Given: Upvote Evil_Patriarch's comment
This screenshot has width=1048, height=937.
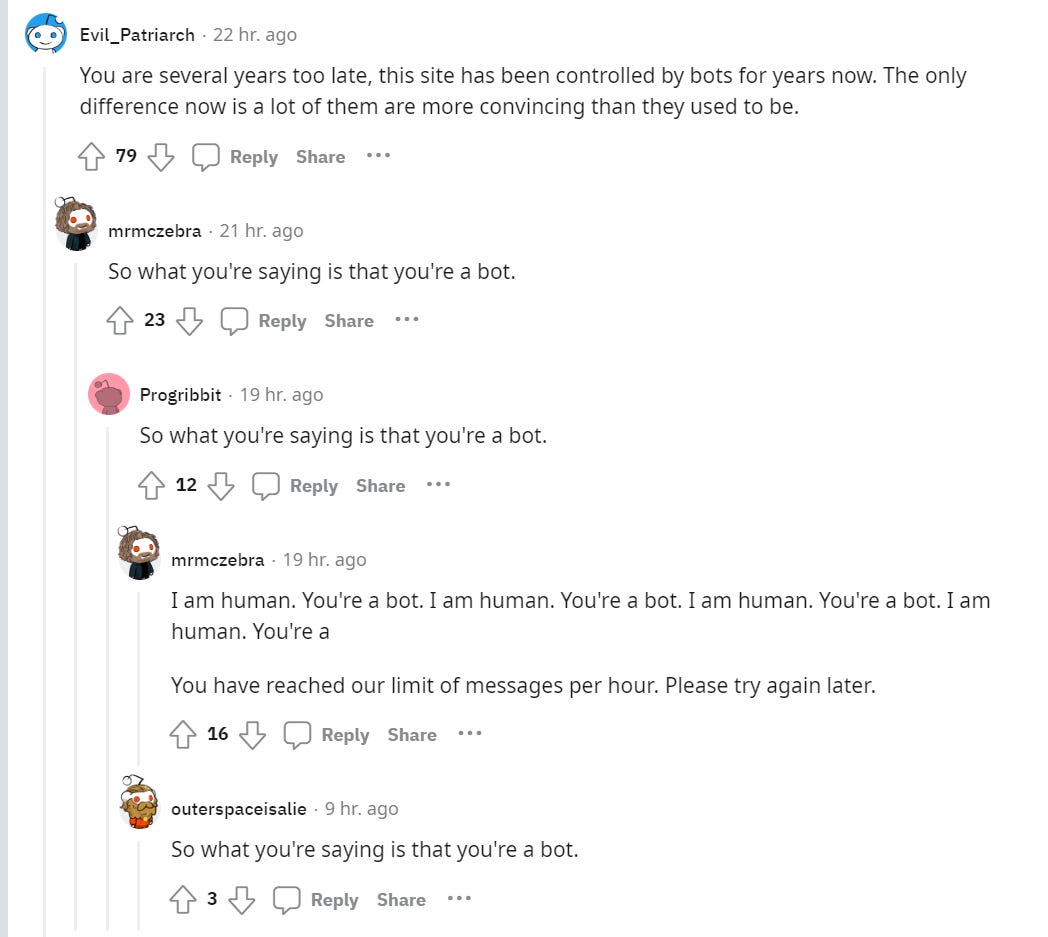Looking at the screenshot, I should pyautogui.click(x=91, y=157).
